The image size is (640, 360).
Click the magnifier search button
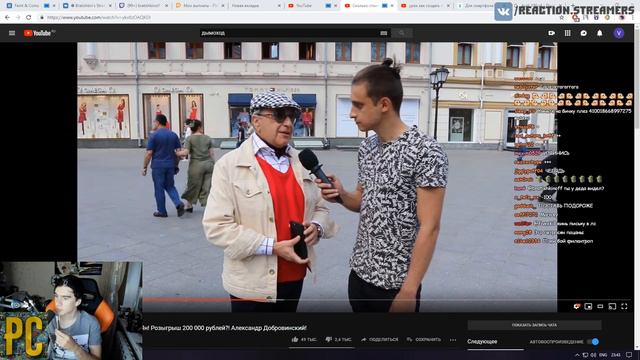pos(402,33)
